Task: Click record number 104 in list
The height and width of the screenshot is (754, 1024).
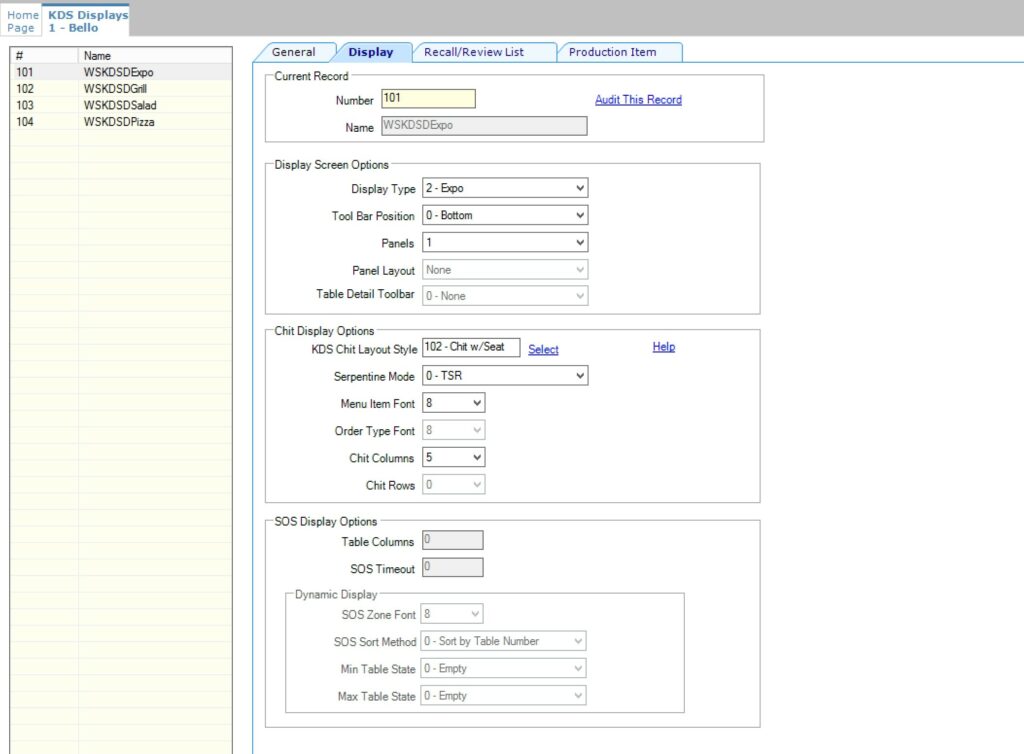Action: pos(25,122)
